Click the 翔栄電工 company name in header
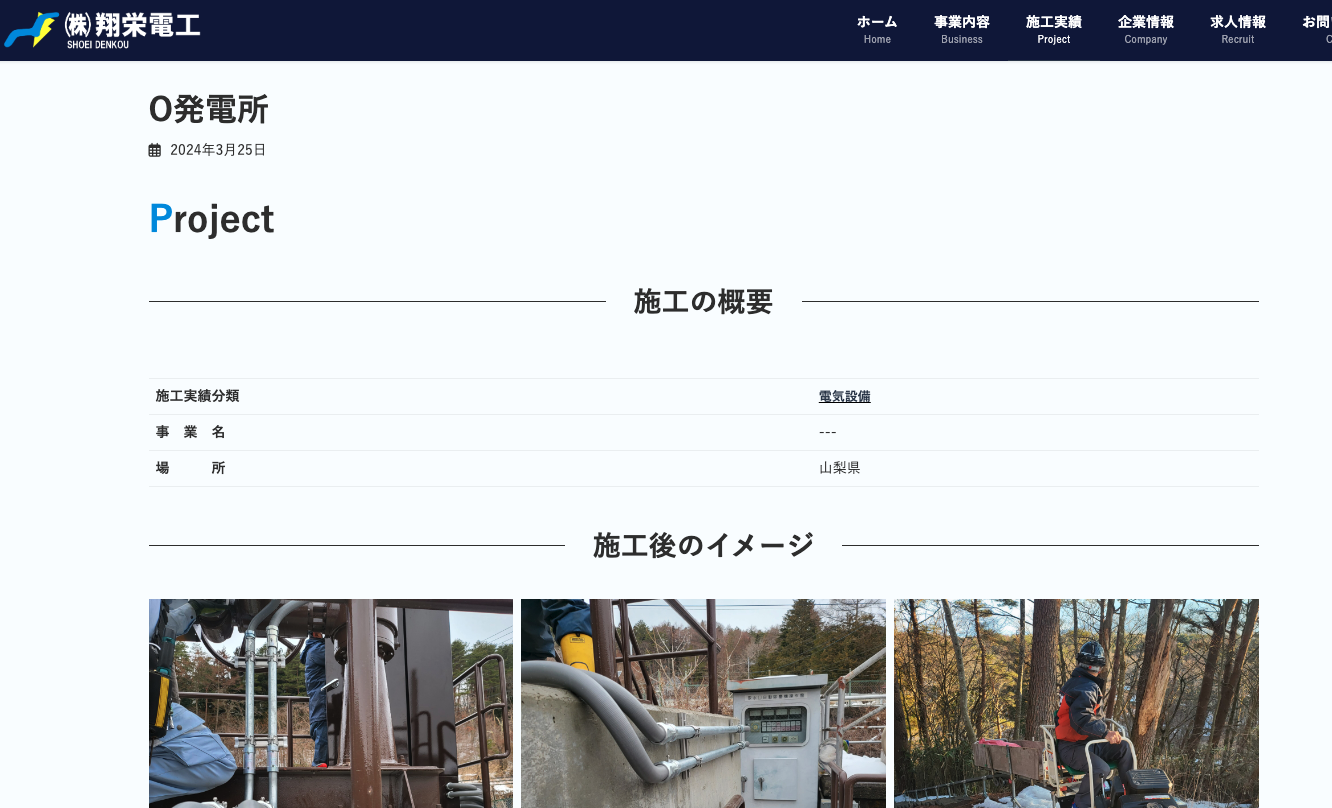 pos(133,25)
